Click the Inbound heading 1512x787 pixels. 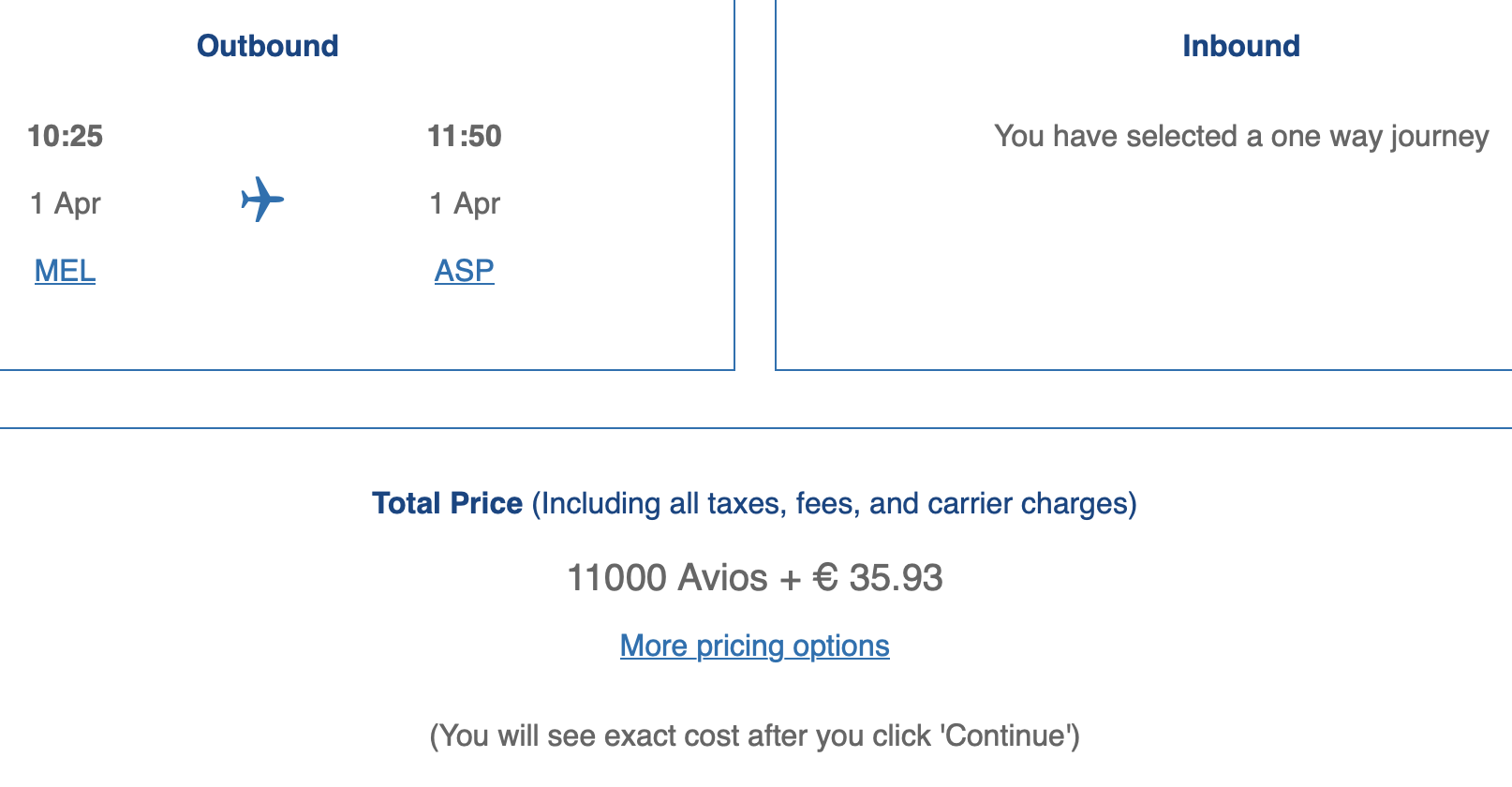pos(1240,46)
